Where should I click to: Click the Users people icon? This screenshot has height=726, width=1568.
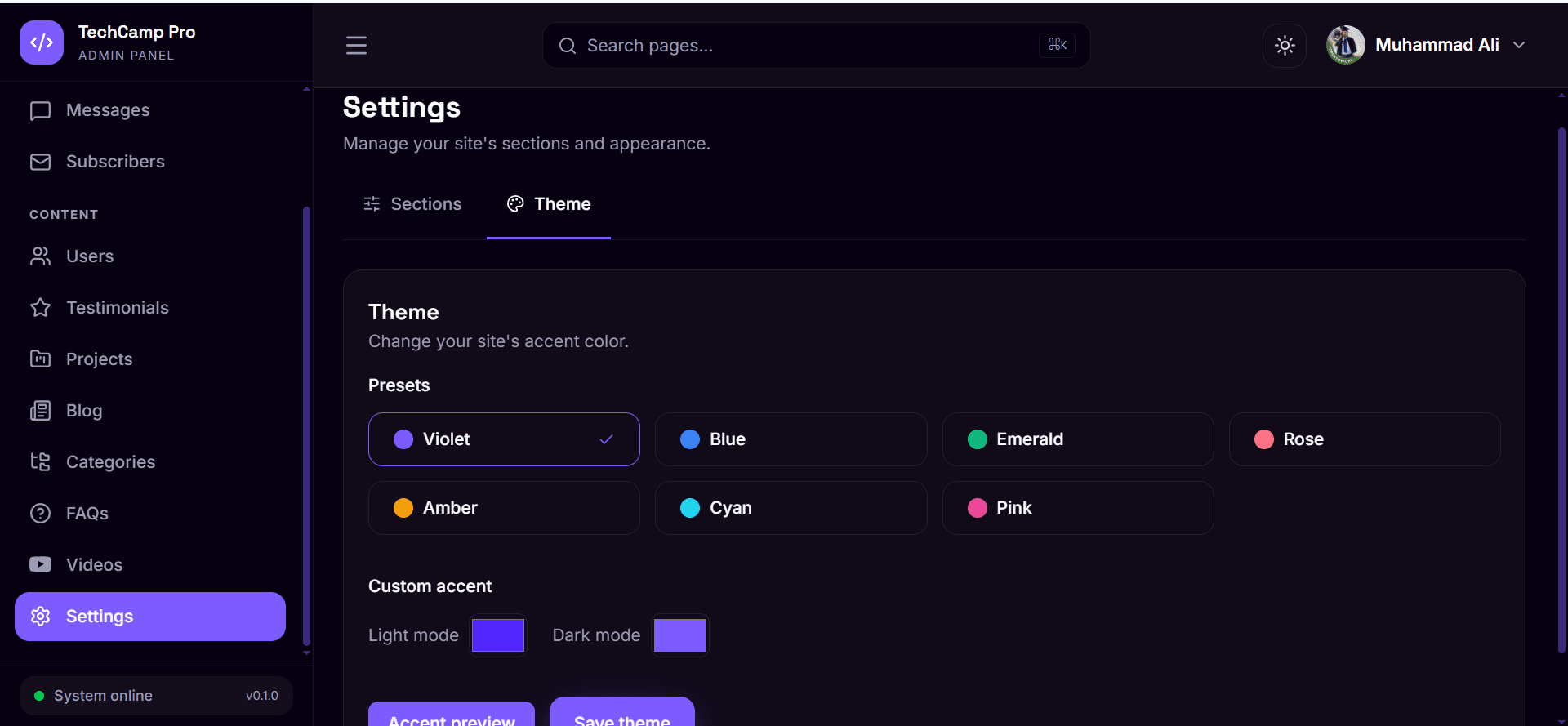40,256
